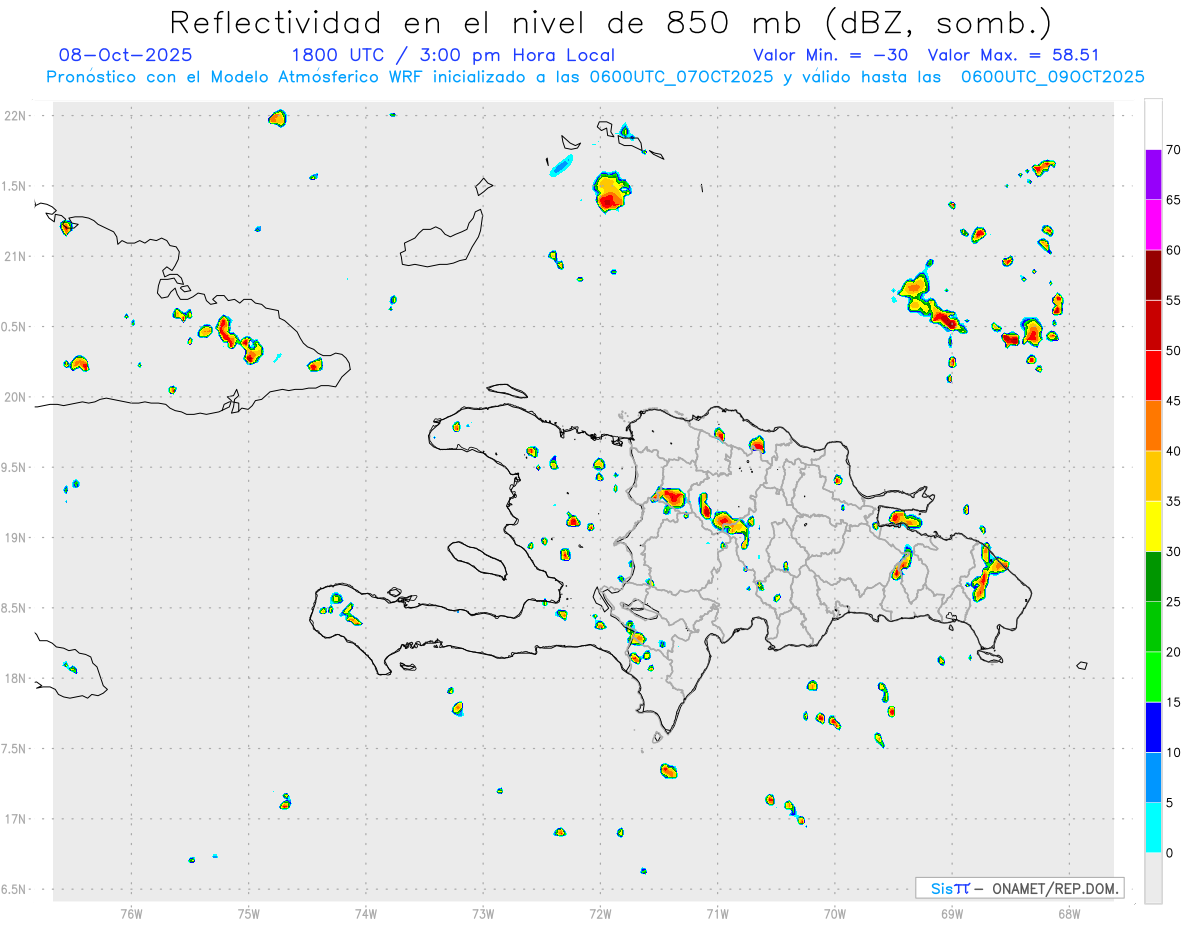Click the colorbar value label "45"
1200x927 pixels.
coord(1174,401)
